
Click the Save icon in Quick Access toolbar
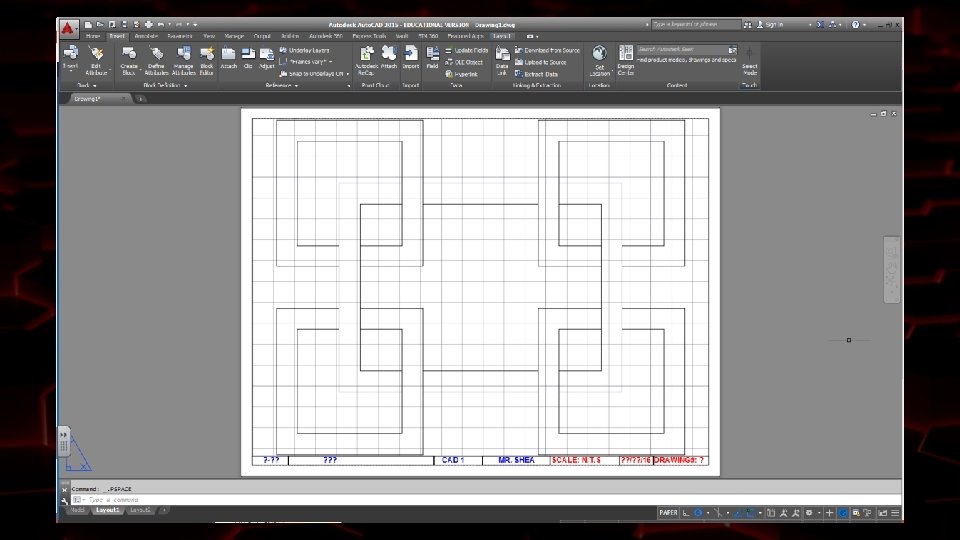point(112,24)
